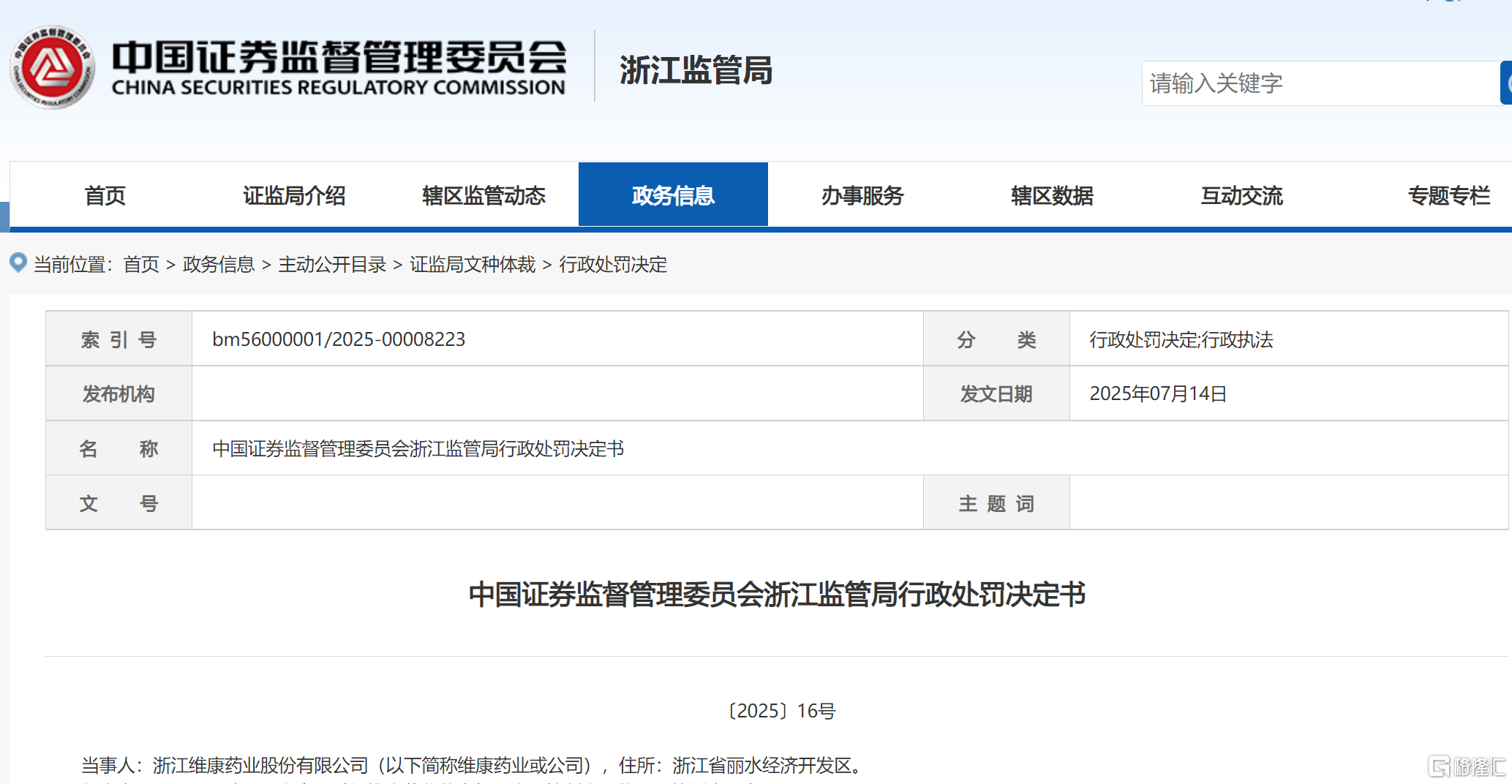Select index number bm56000001/2025-00008223
Screen dimensions: 1512x784
coord(339,339)
